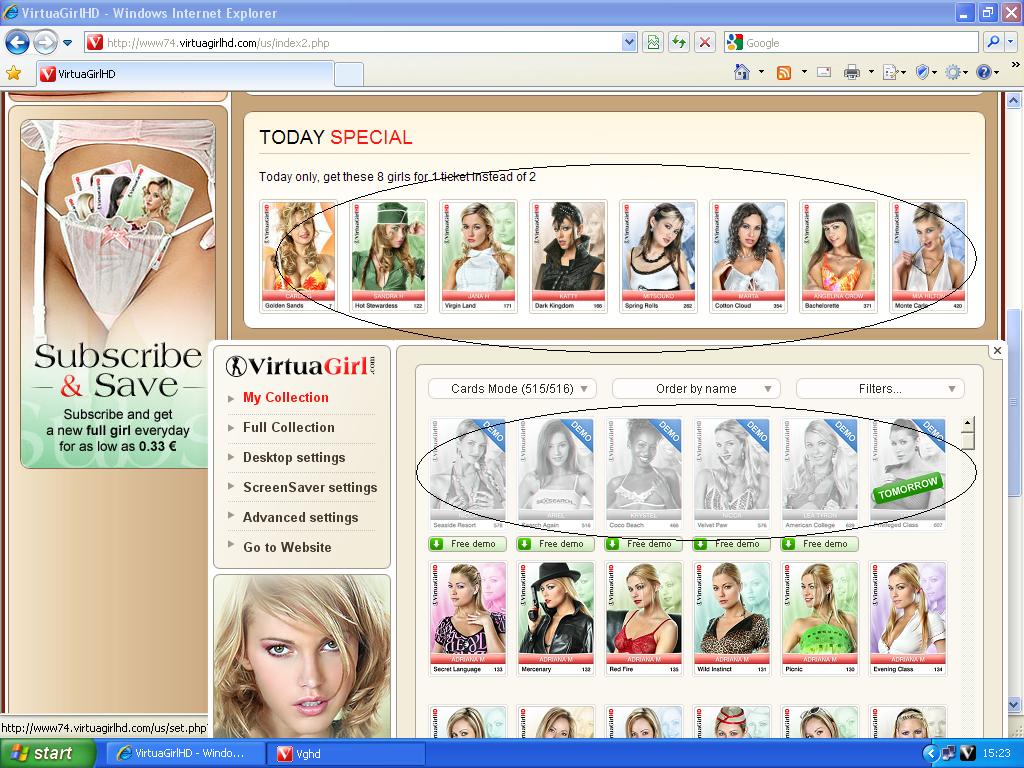
Task: Select the Dark Kingdom card
Action: point(568,256)
